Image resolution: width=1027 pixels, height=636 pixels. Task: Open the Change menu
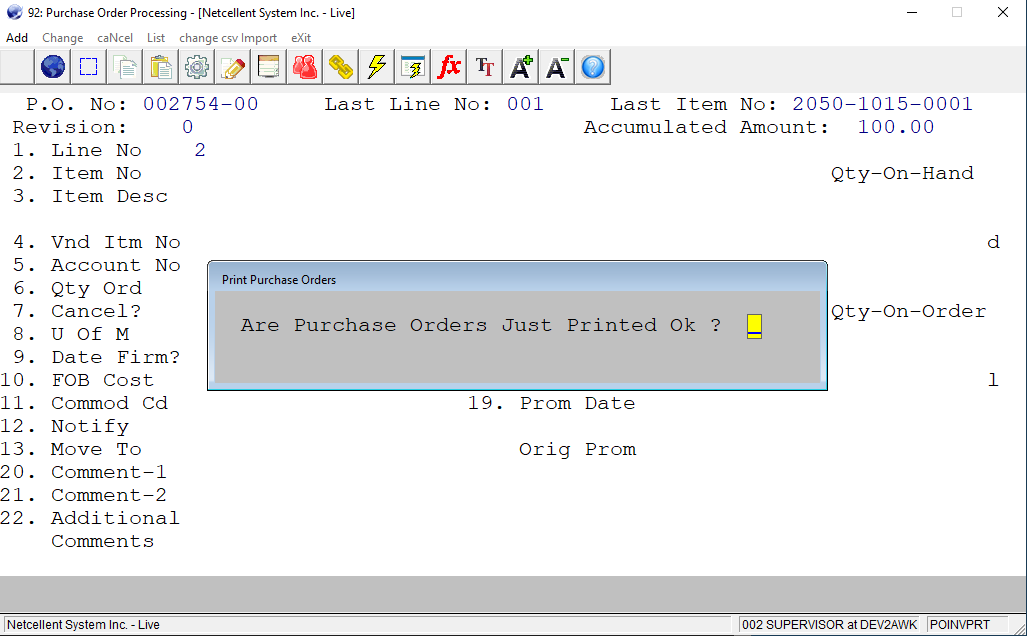(63, 38)
